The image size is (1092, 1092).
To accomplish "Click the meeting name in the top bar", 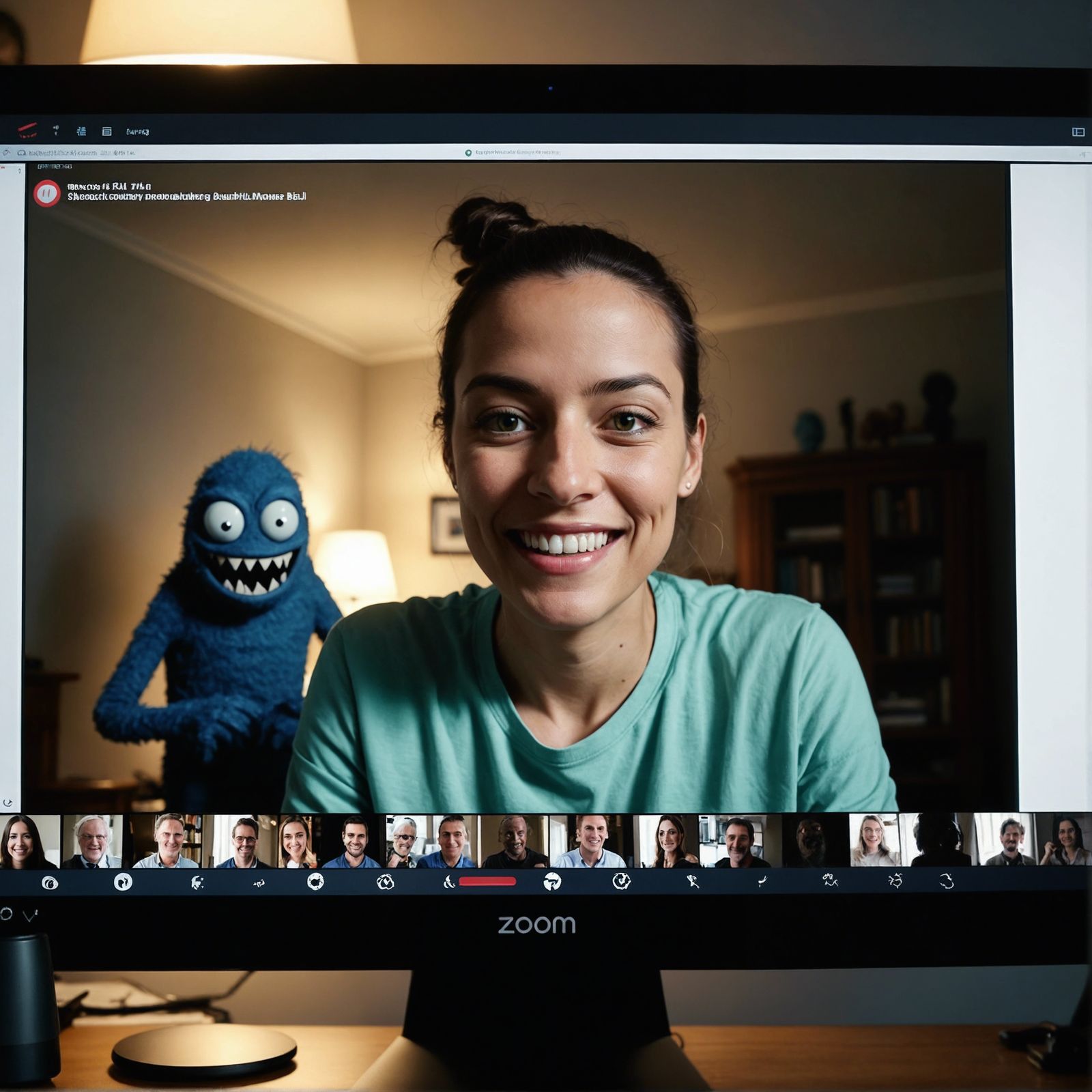I will [136, 130].
